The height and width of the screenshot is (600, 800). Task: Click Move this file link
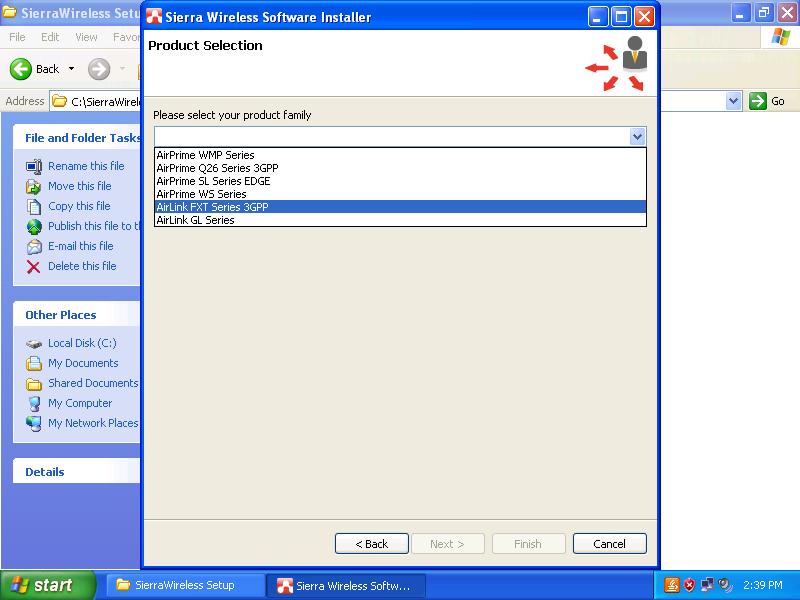pos(80,186)
